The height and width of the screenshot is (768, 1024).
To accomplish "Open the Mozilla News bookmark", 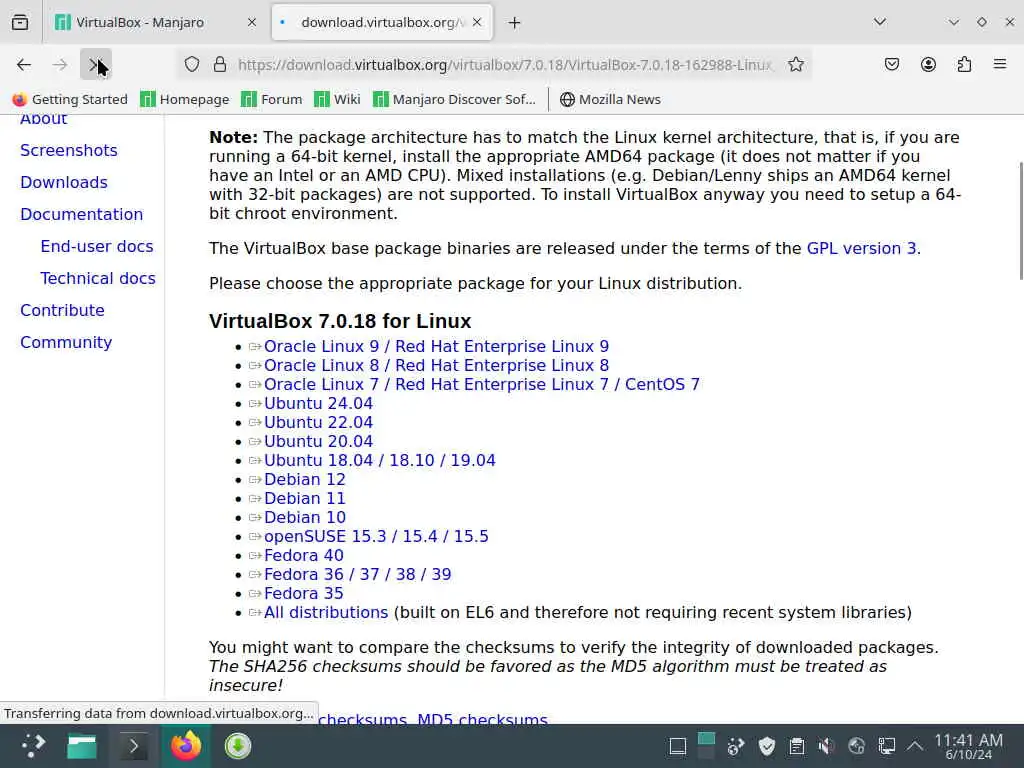I will (611, 99).
